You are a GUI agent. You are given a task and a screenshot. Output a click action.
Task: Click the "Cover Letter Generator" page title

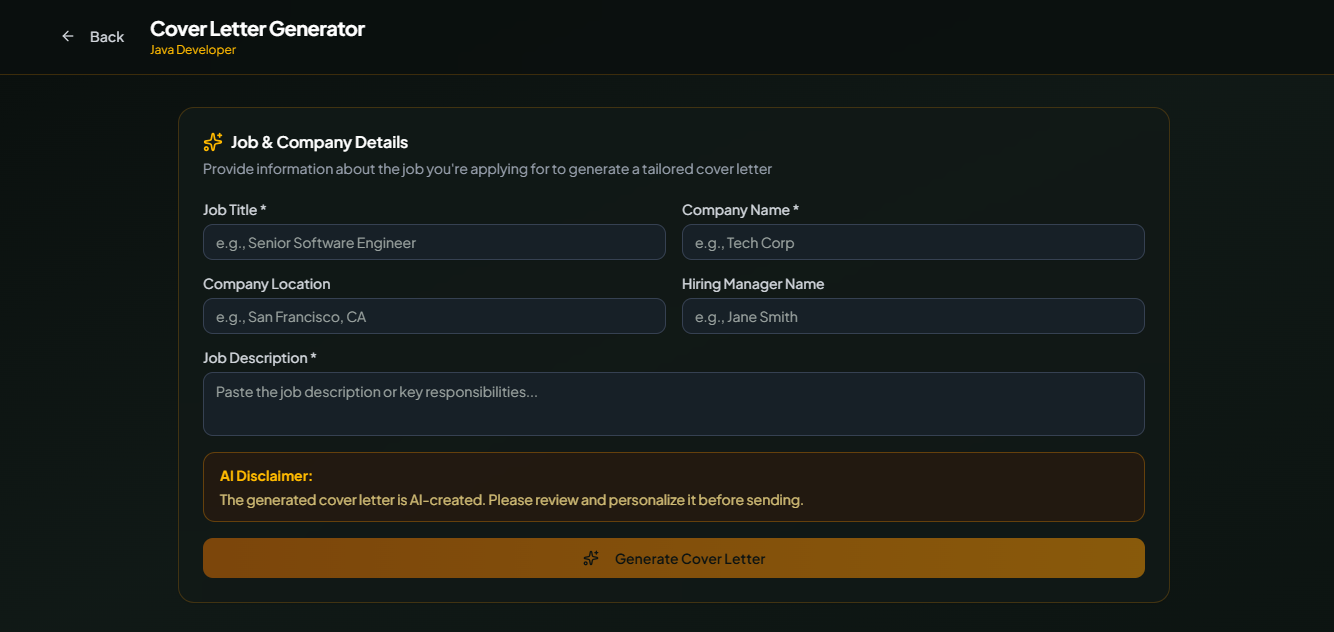257,29
